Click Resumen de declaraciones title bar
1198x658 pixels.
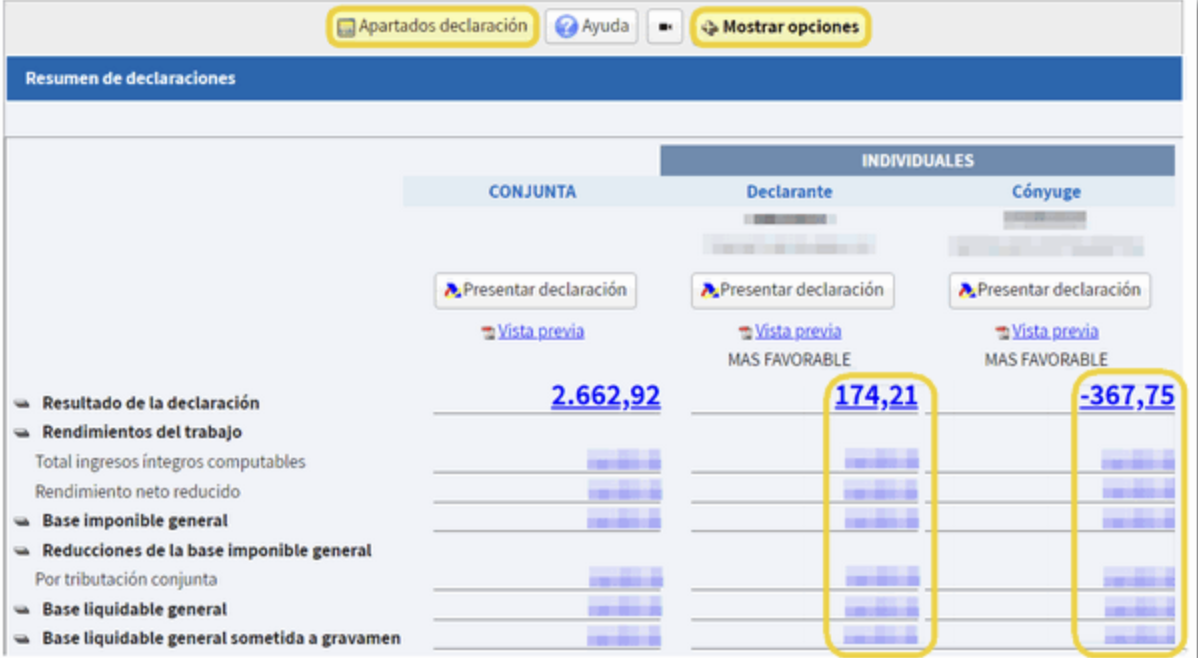[594, 78]
